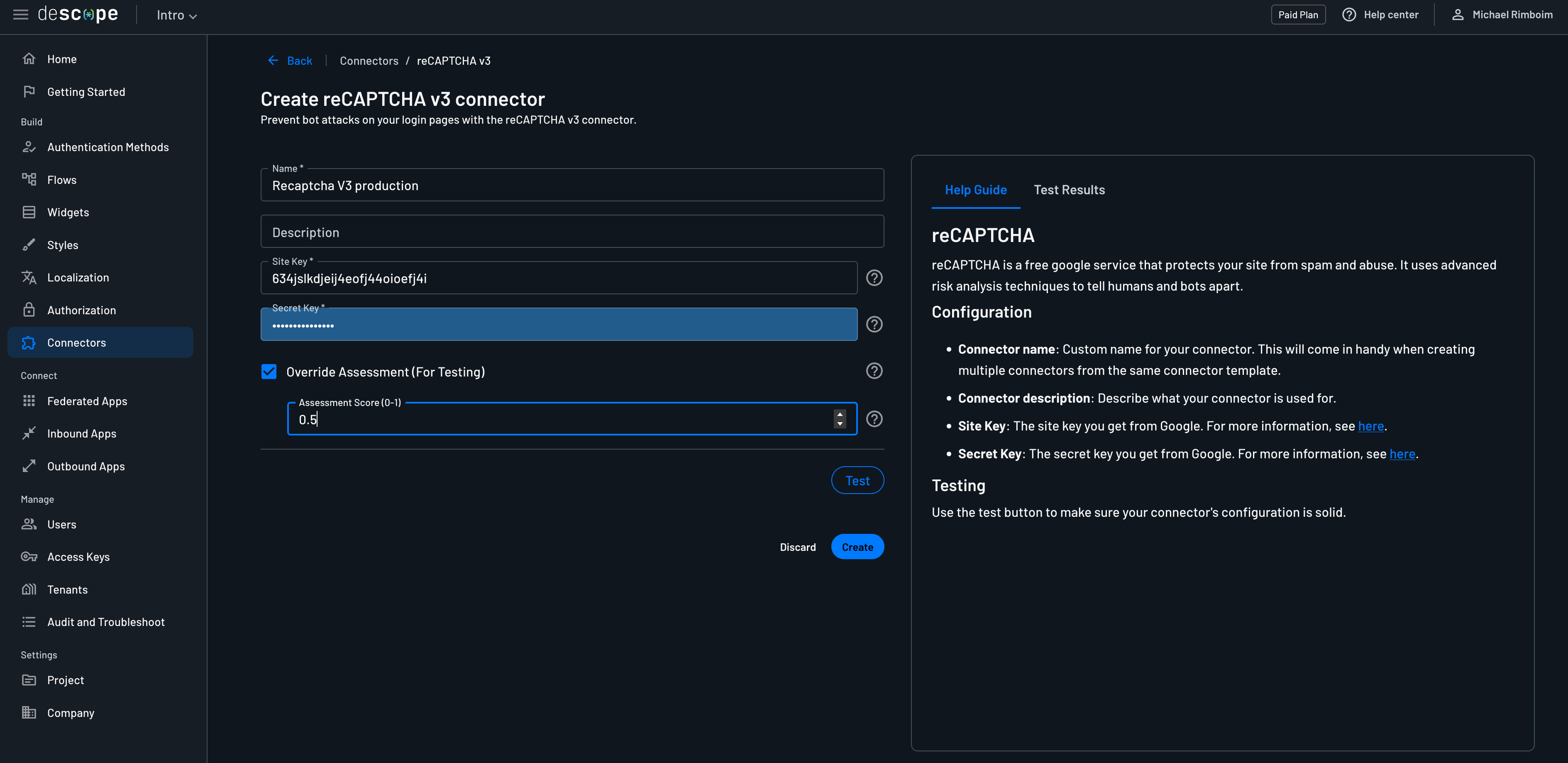
Task: Expand the Intro project dropdown
Action: [x=176, y=15]
